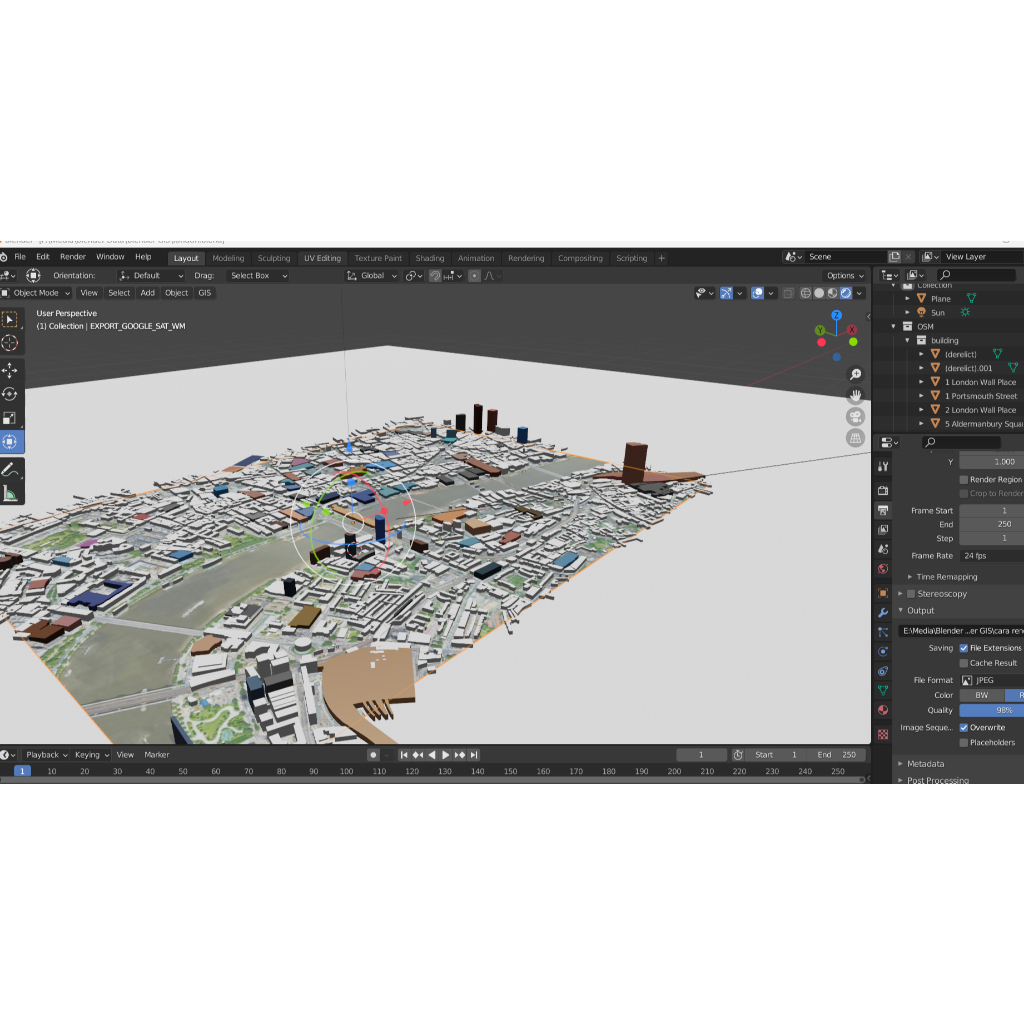Viewport: 1024px width, 1024px height.
Task: Open the Object Mode dropdown
Action: coord(37,293)
